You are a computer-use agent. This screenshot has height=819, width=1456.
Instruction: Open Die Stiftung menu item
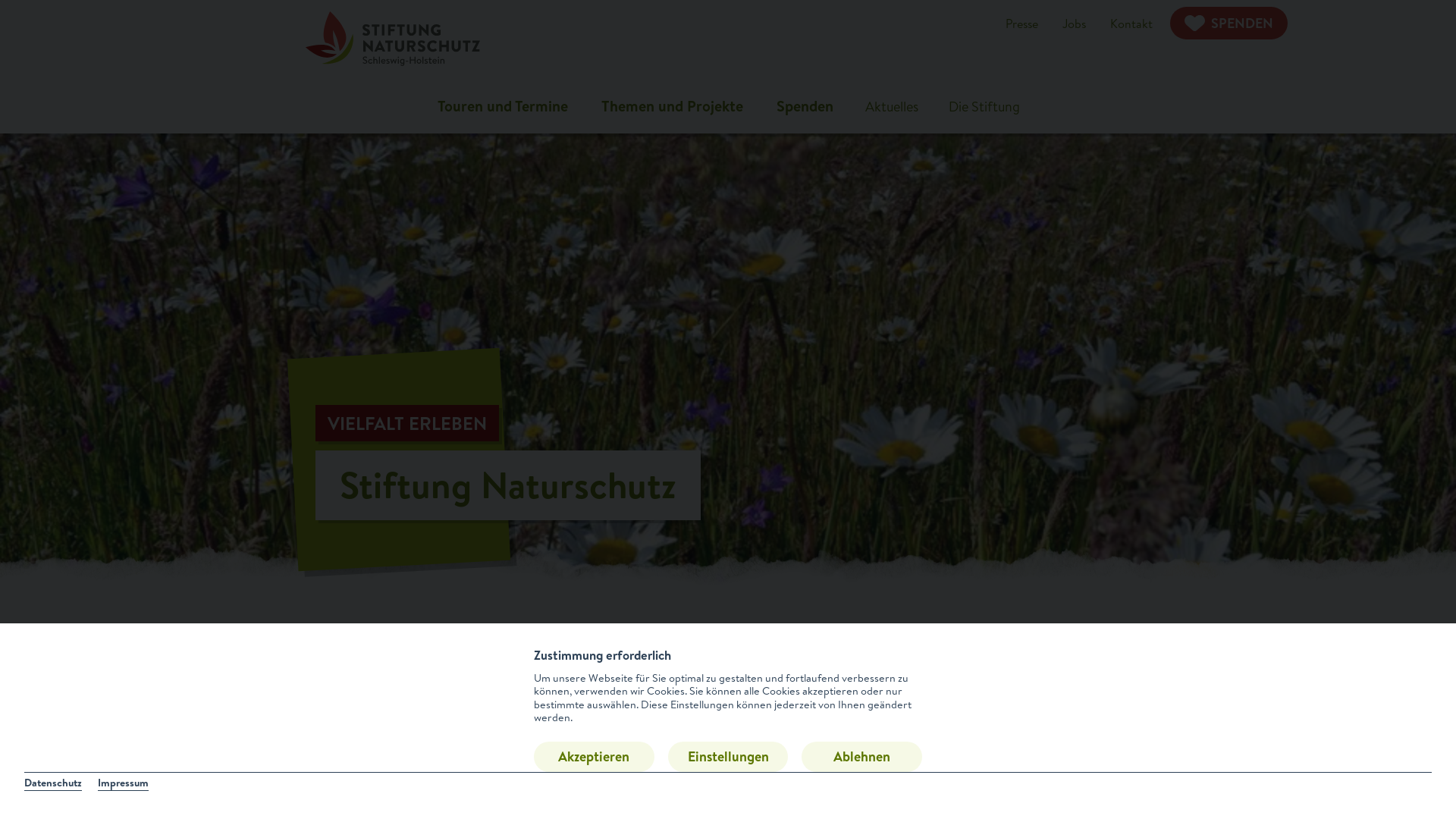984,107
